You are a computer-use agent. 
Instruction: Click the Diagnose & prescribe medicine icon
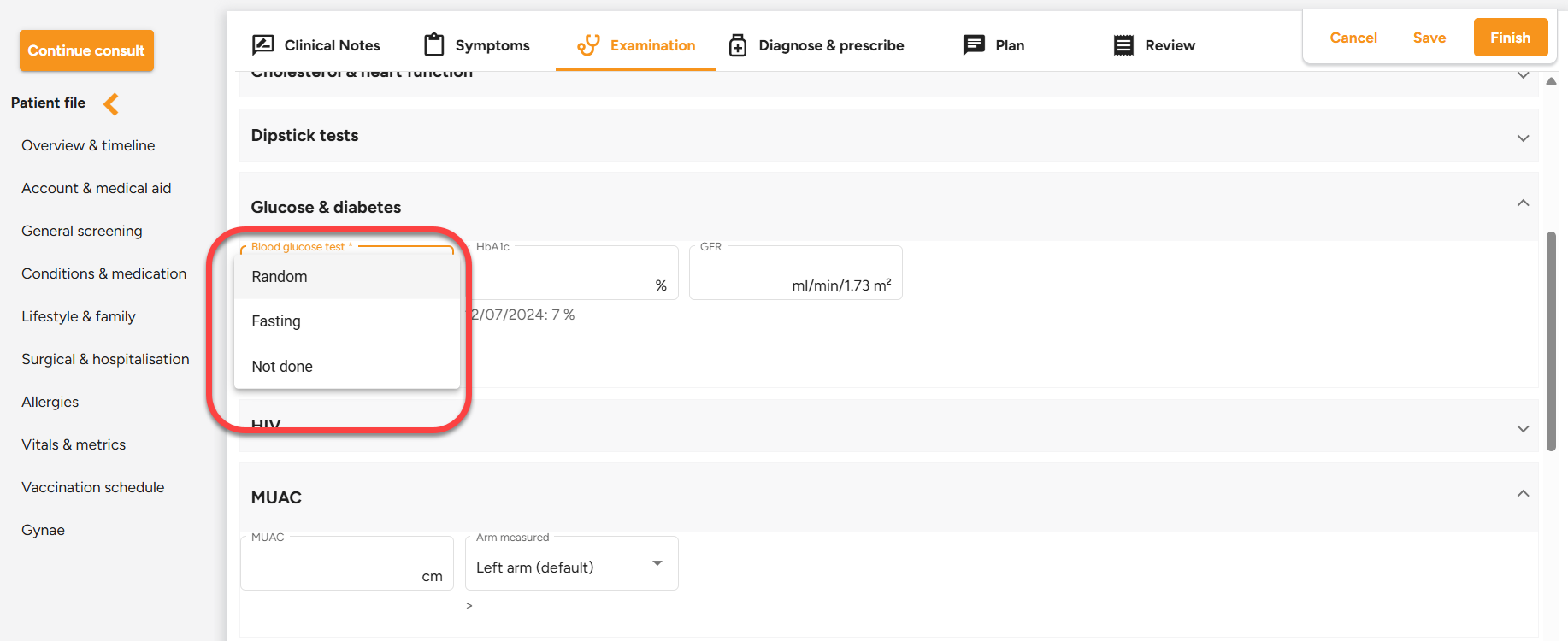pos(738,45)
